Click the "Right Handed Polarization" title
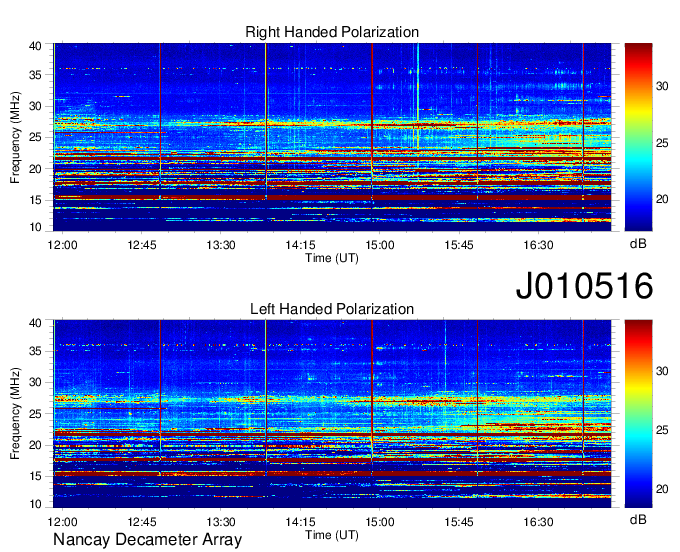This screenshot has height=552, width=680. coord(332,32)
